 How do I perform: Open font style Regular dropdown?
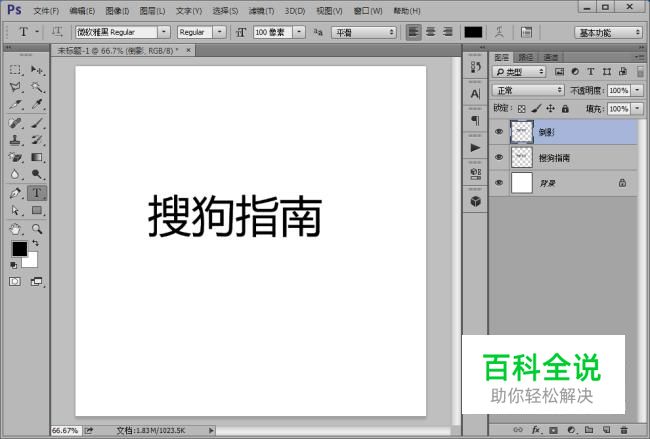click(x=220, y=32)
